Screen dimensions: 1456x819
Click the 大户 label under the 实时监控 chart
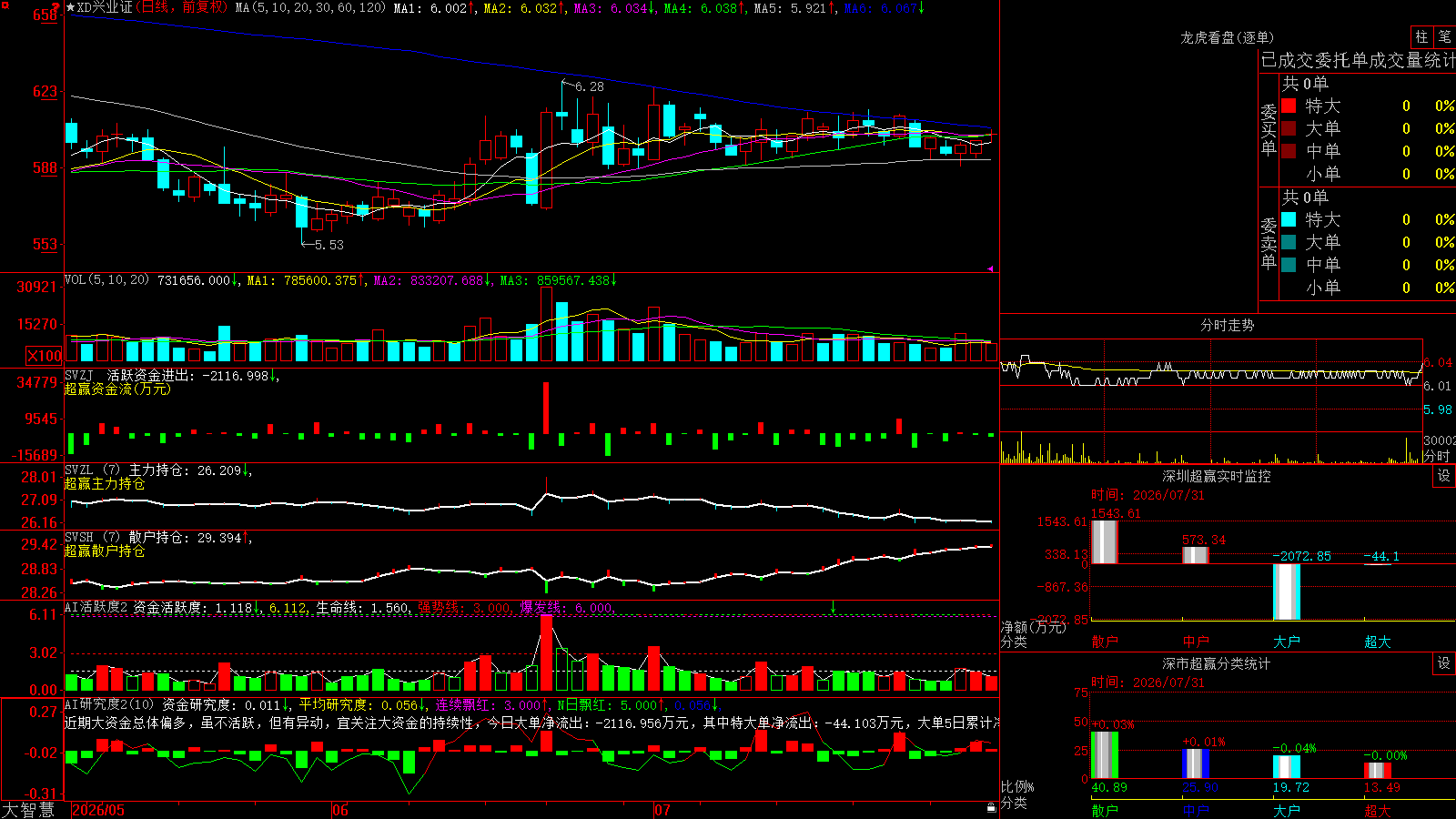[1286, 642]
